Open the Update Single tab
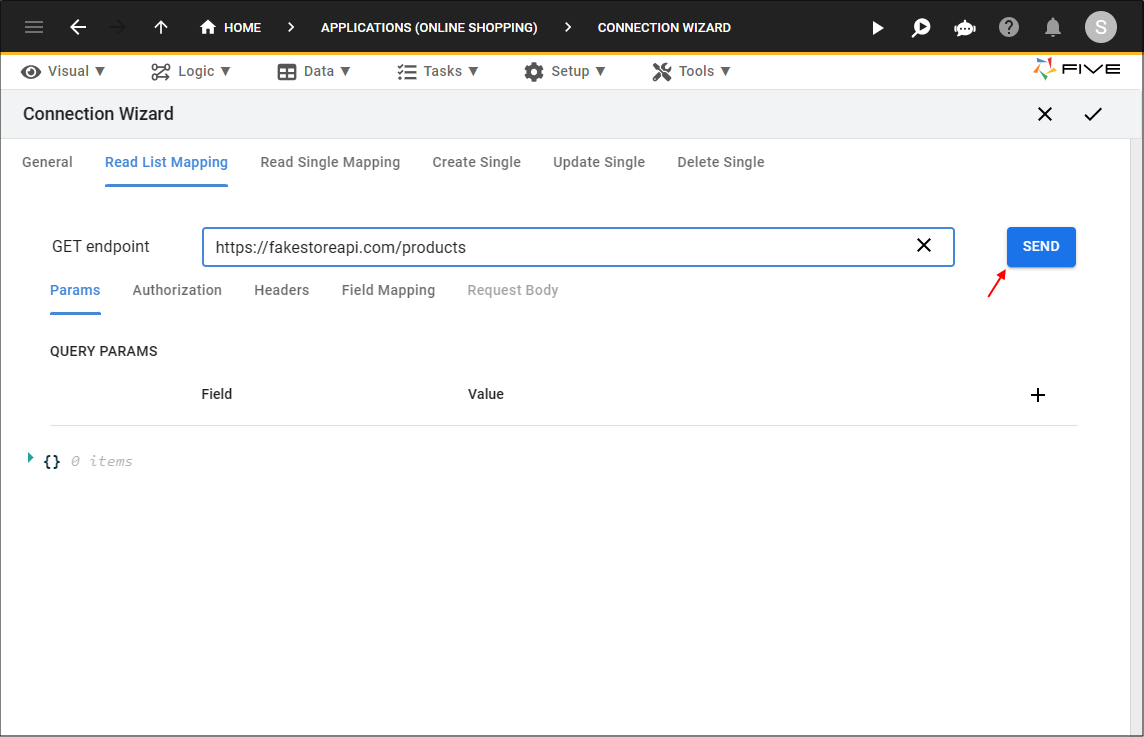The image size is (1144, 737). 599,162
